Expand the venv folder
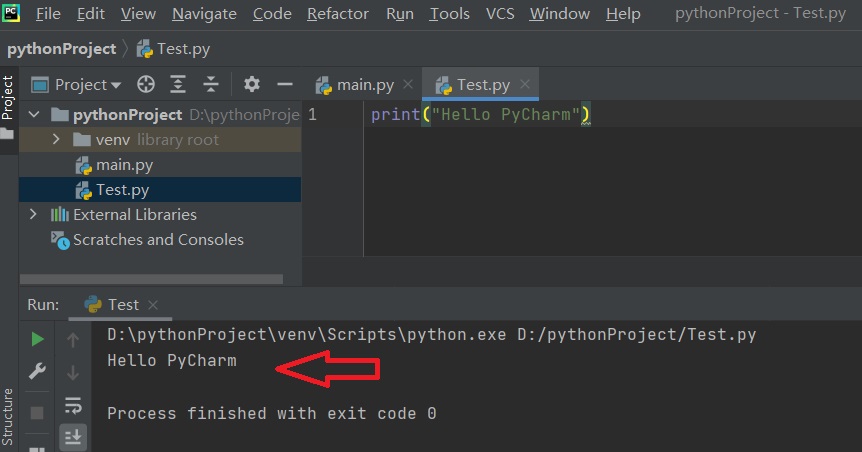The image size is (862, 452). 56,139
